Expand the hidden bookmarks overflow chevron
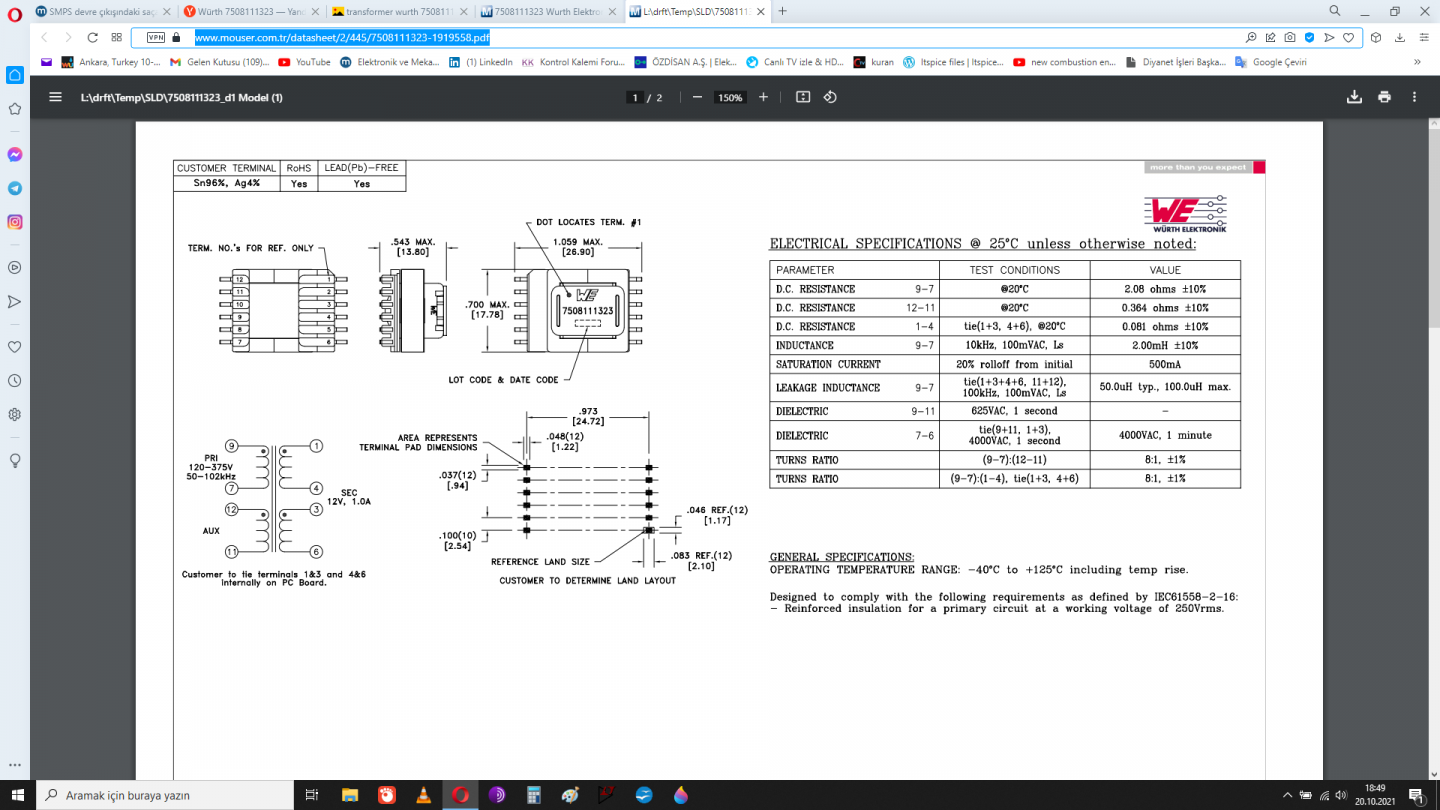Image resolution: width=1440 pixels, height=810 pixels. click(1417, 62)
